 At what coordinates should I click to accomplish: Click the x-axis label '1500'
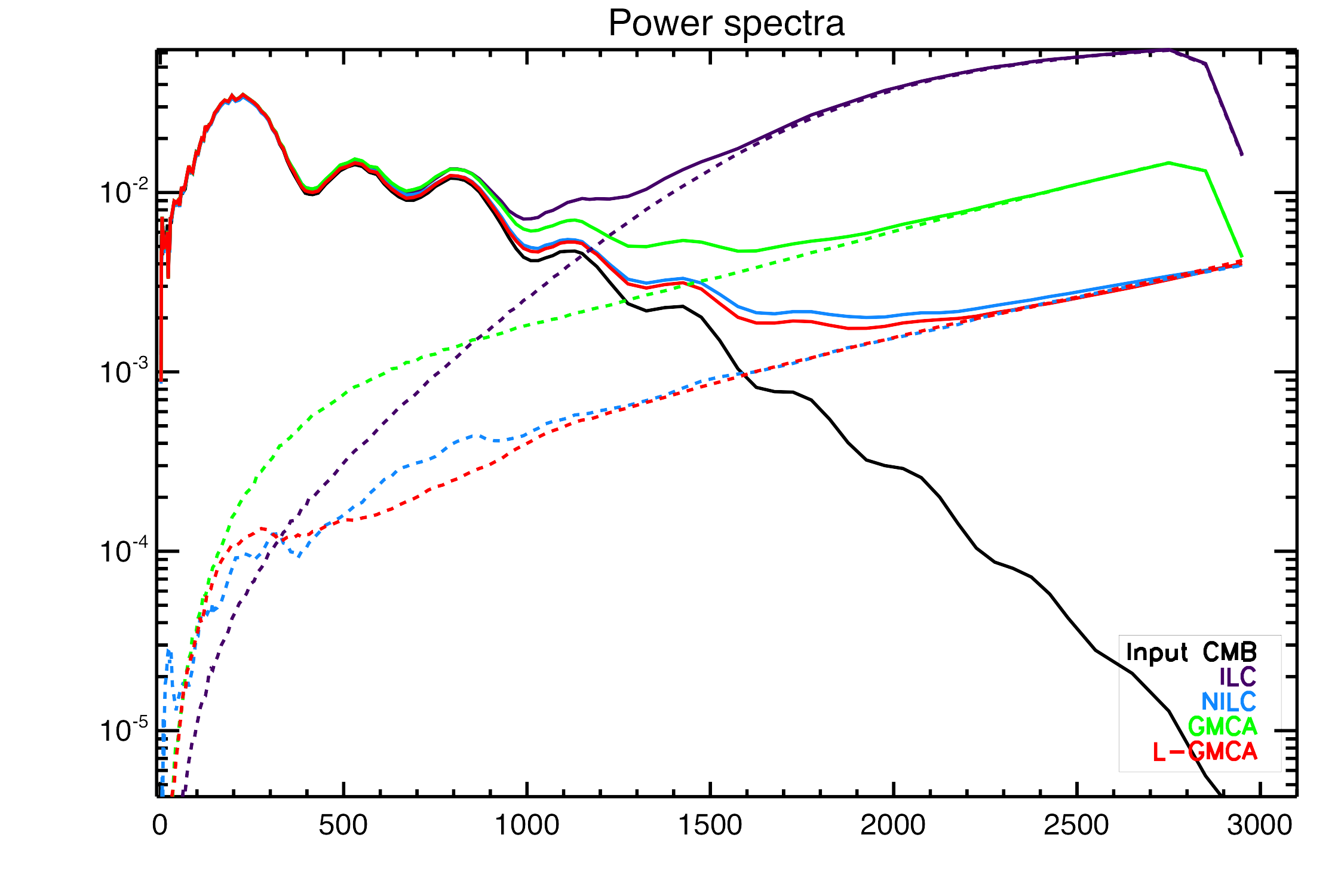710,826
